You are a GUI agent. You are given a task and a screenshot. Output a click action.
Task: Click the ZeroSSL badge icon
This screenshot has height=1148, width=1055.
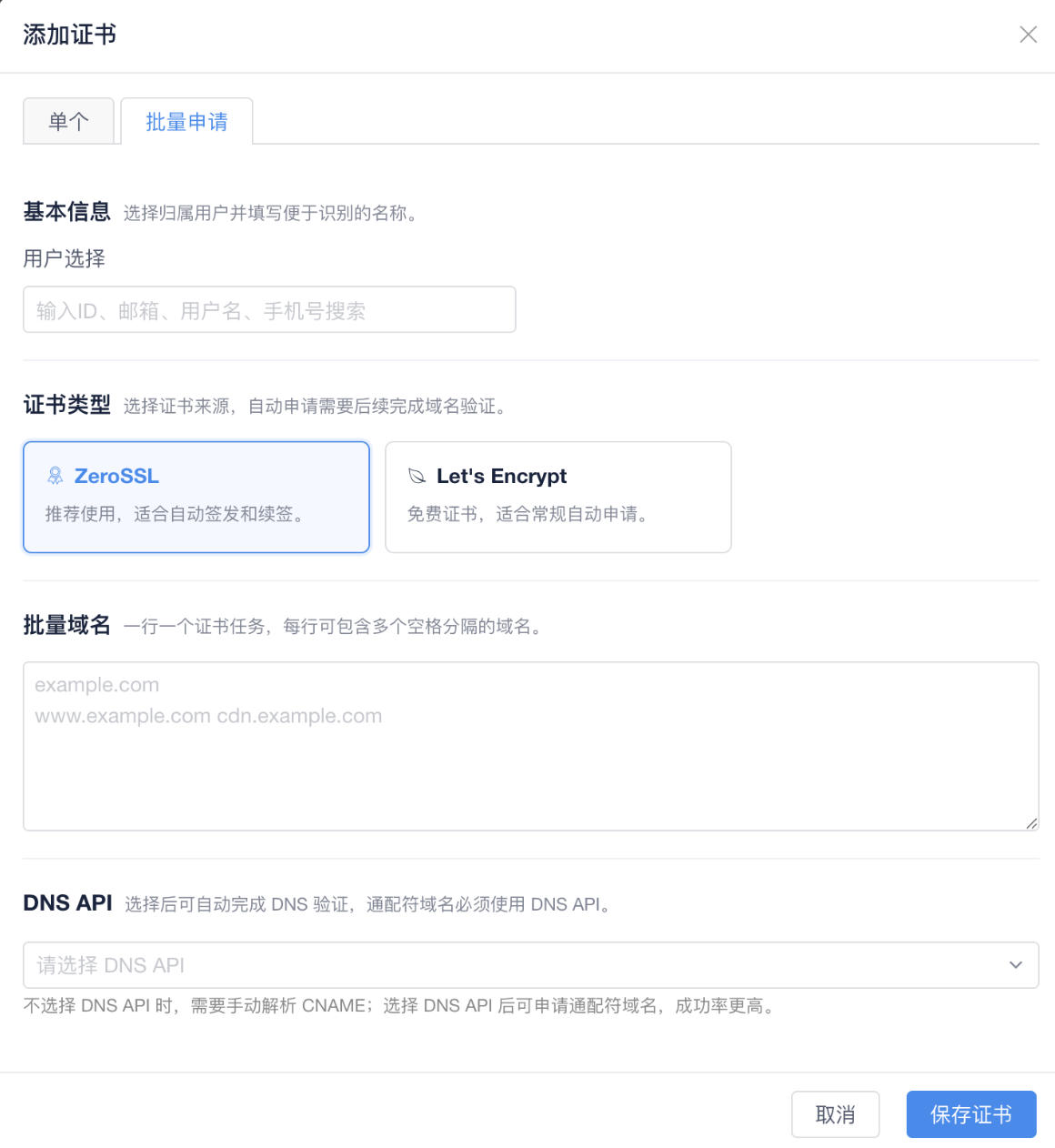point(55,476)
